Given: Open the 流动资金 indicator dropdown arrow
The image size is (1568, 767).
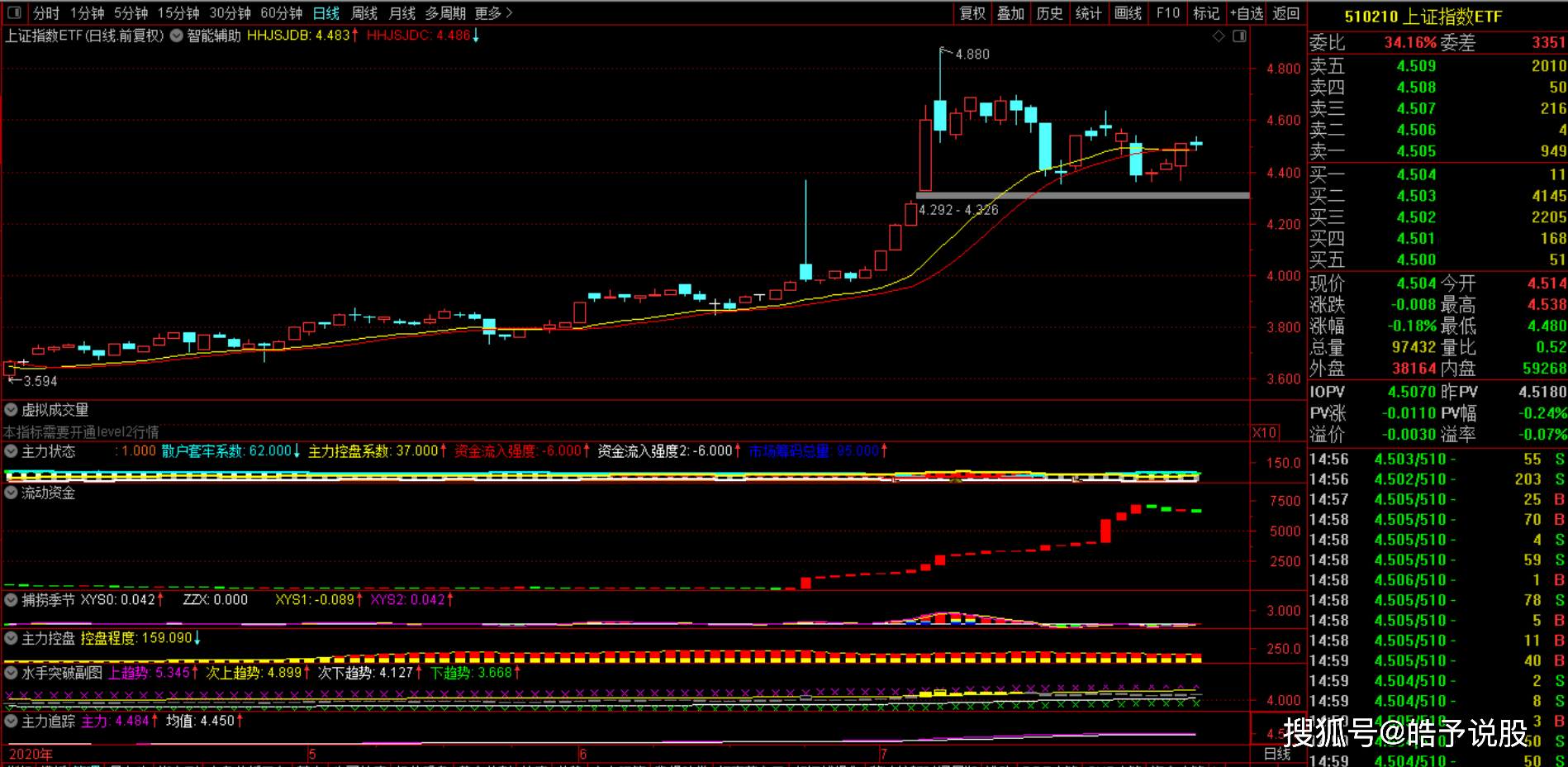Looking at the screenshot, I should click(11, 493).
